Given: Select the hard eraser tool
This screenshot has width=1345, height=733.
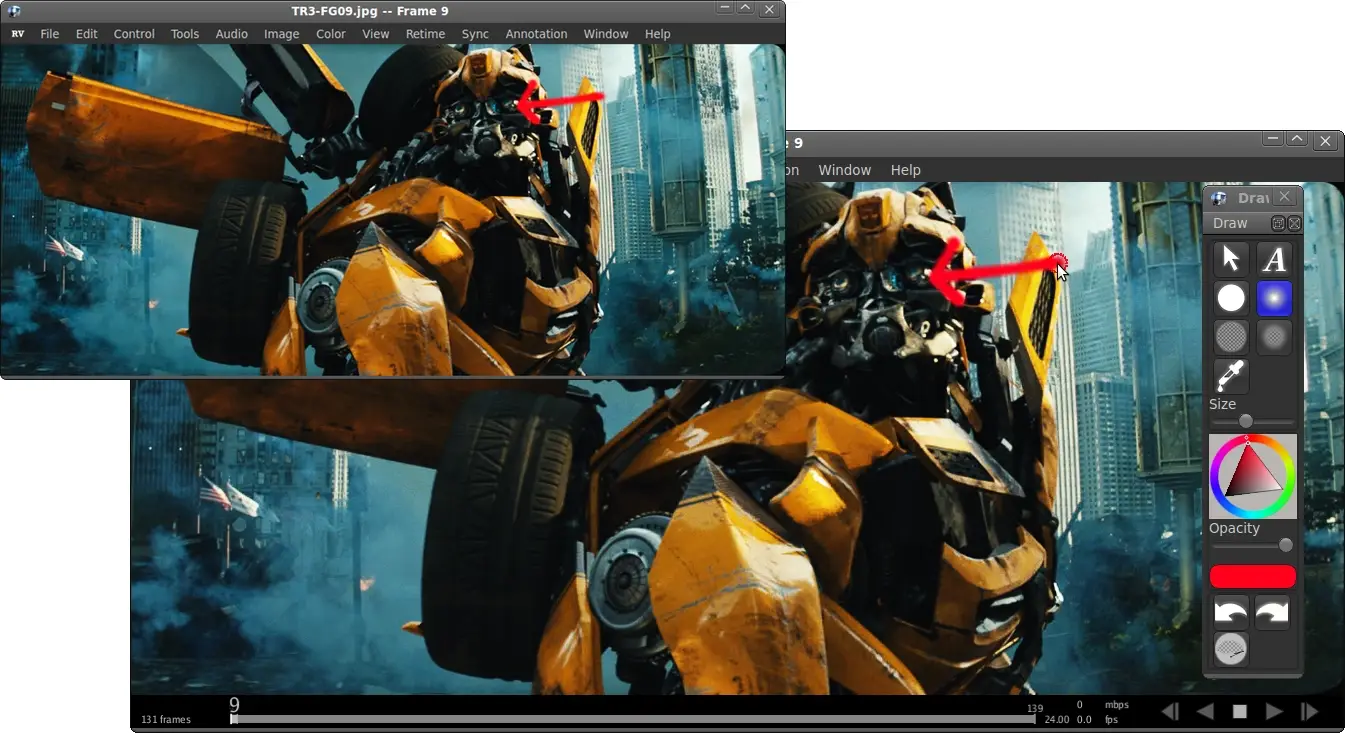Looking at the screenshot, I should (x=1231, y=337).
